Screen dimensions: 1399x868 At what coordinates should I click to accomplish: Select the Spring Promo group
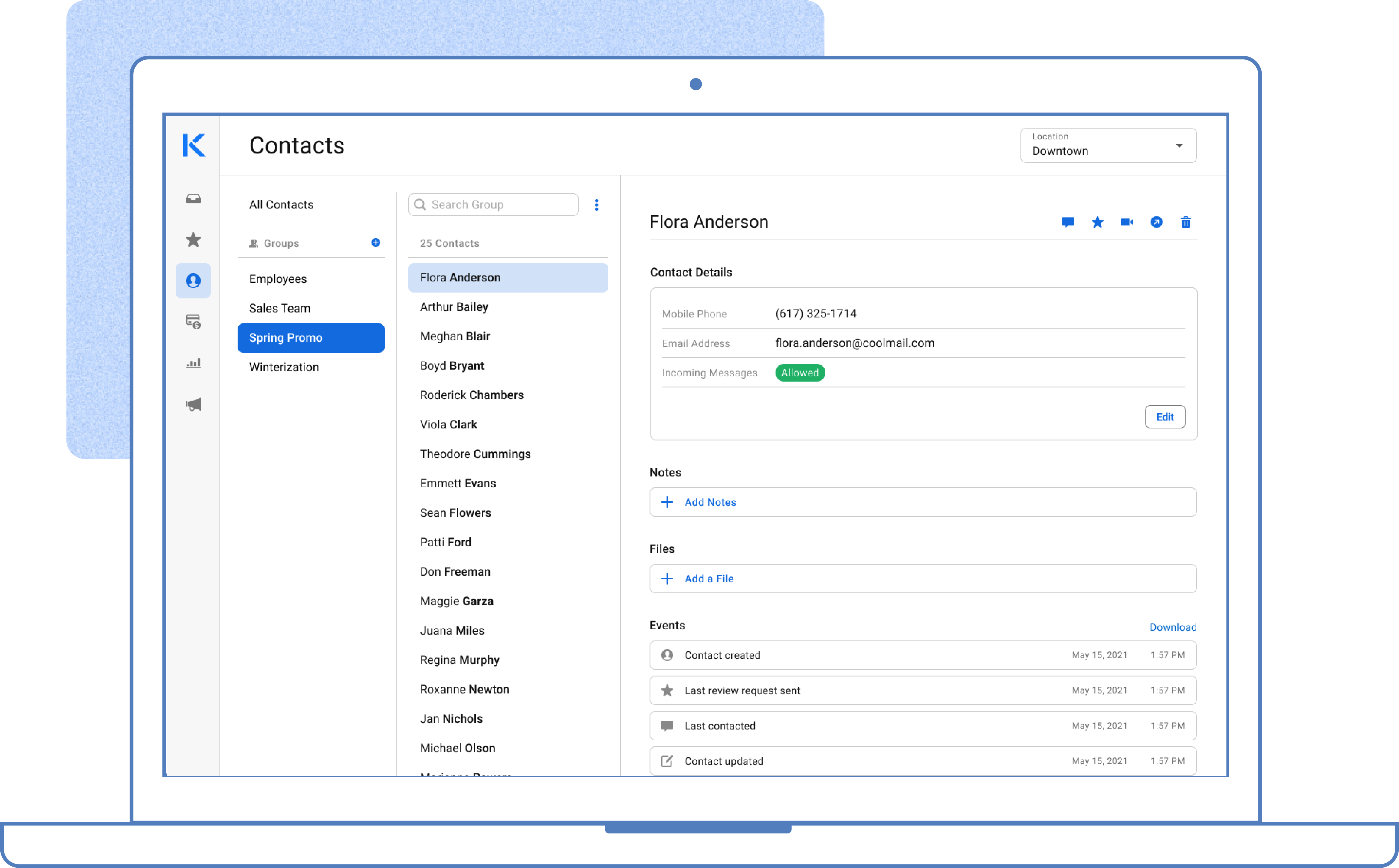click(x=311, y=338)
